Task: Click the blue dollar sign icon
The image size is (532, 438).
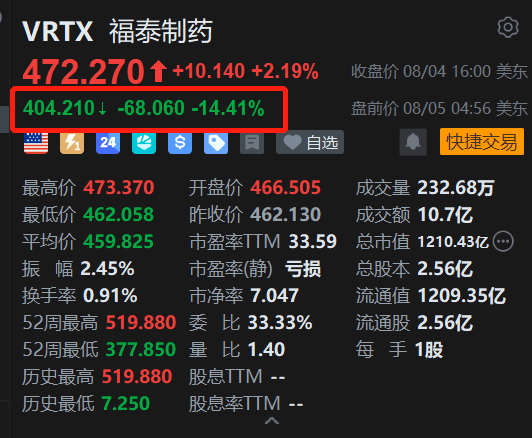Action: point(180,142)
